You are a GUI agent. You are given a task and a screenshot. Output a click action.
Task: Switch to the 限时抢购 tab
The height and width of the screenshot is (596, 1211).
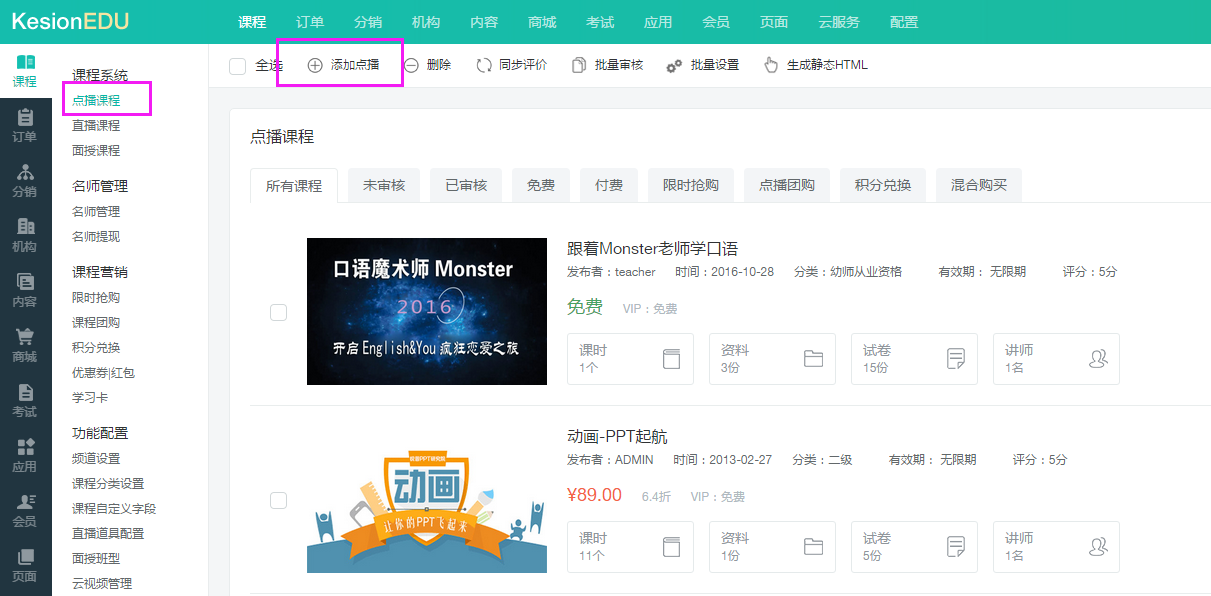(690, 185)
